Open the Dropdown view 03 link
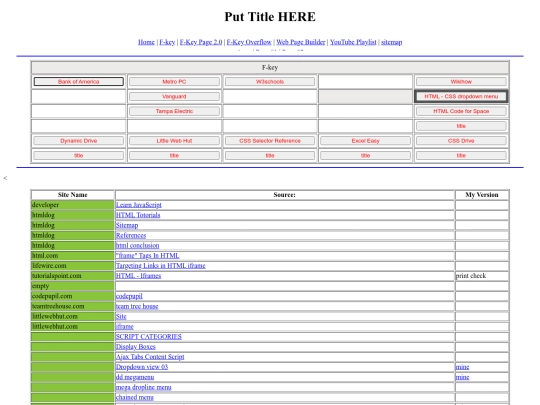 [142, 367]
